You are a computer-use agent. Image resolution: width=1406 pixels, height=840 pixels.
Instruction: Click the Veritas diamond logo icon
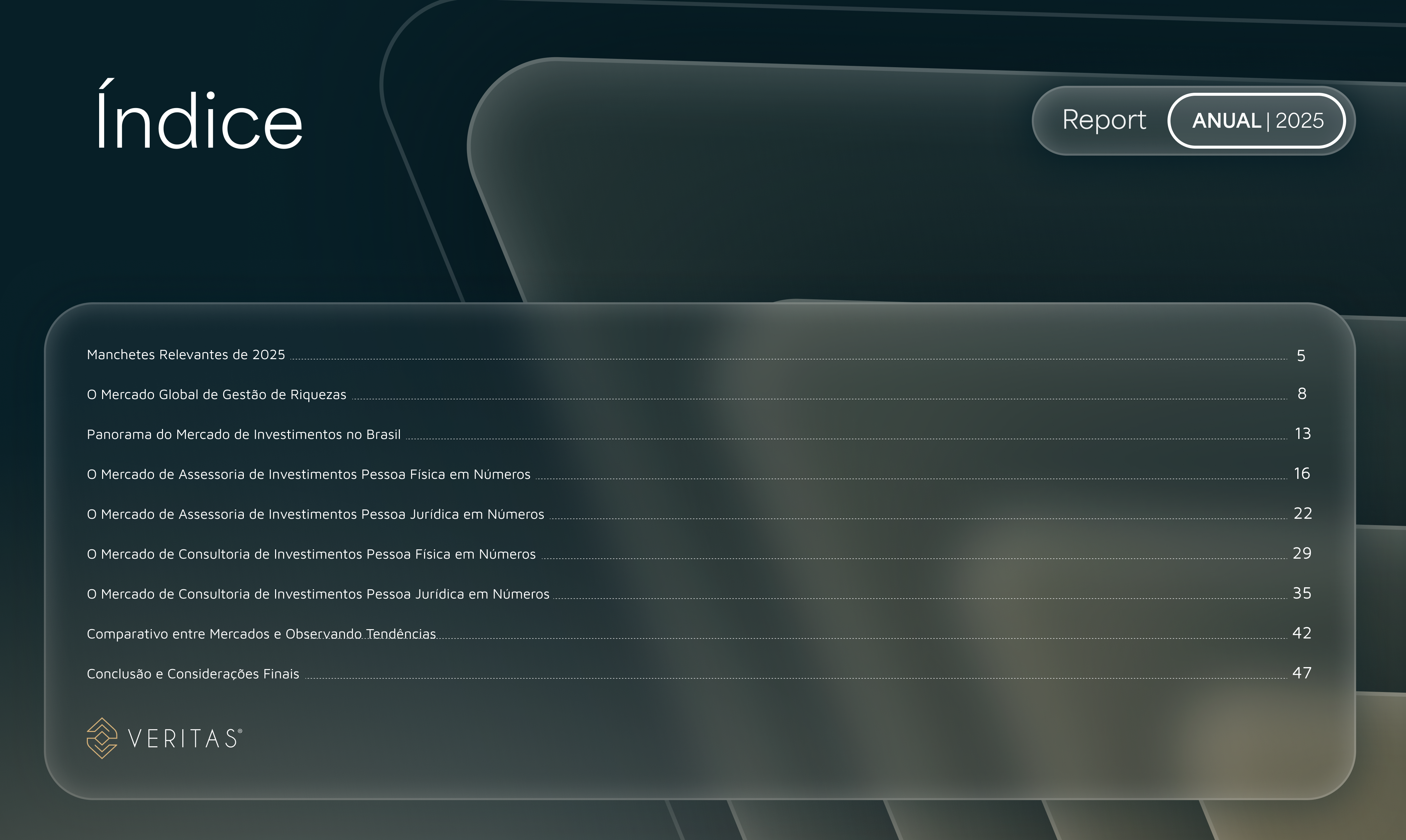(102, 738)
